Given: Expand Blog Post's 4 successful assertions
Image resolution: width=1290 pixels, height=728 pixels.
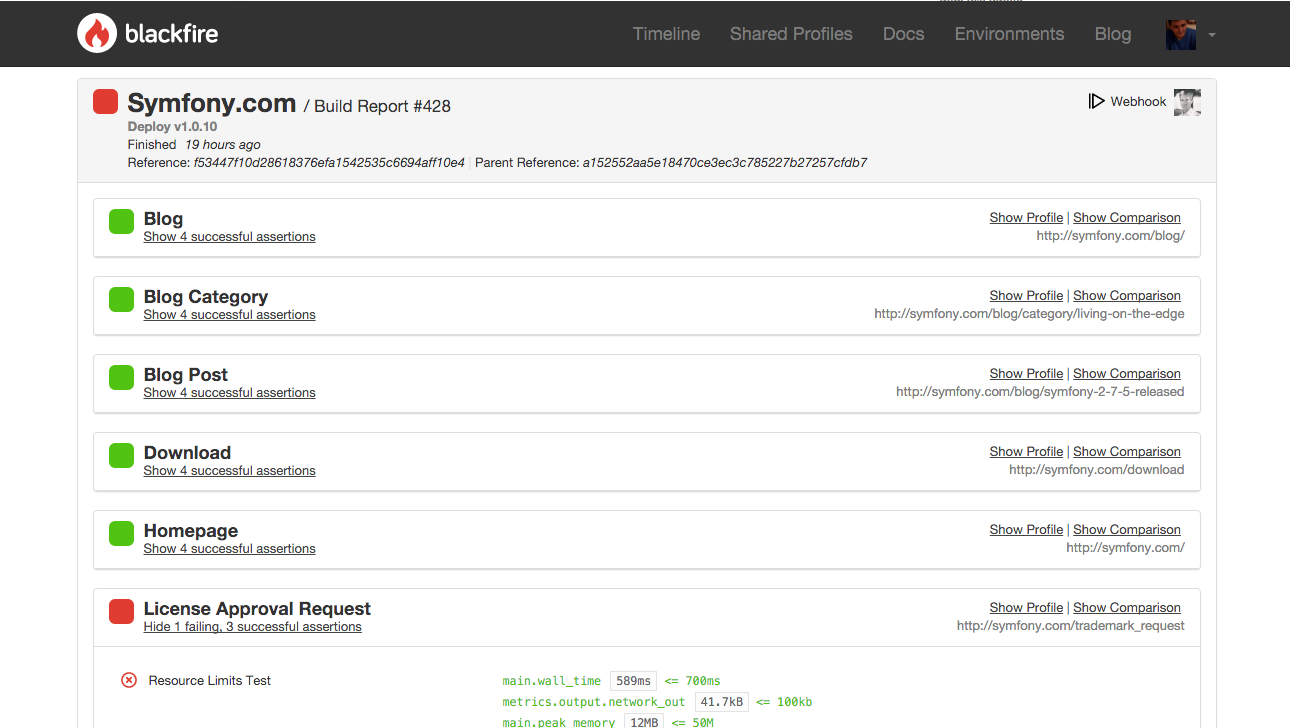Looking at the screenshot, I should click(x=229, y=393).
